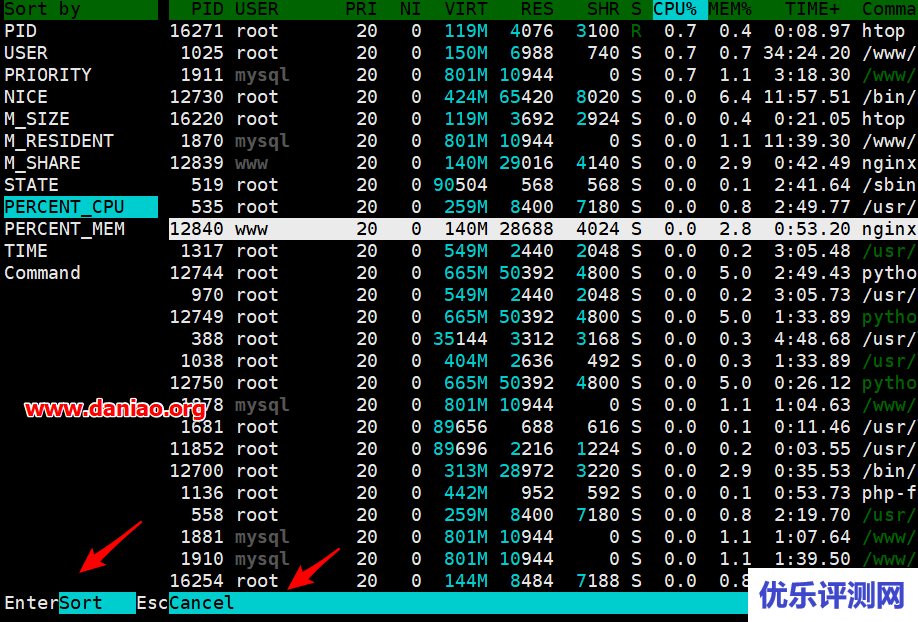Click the PRI column header

tap(361, 9)
